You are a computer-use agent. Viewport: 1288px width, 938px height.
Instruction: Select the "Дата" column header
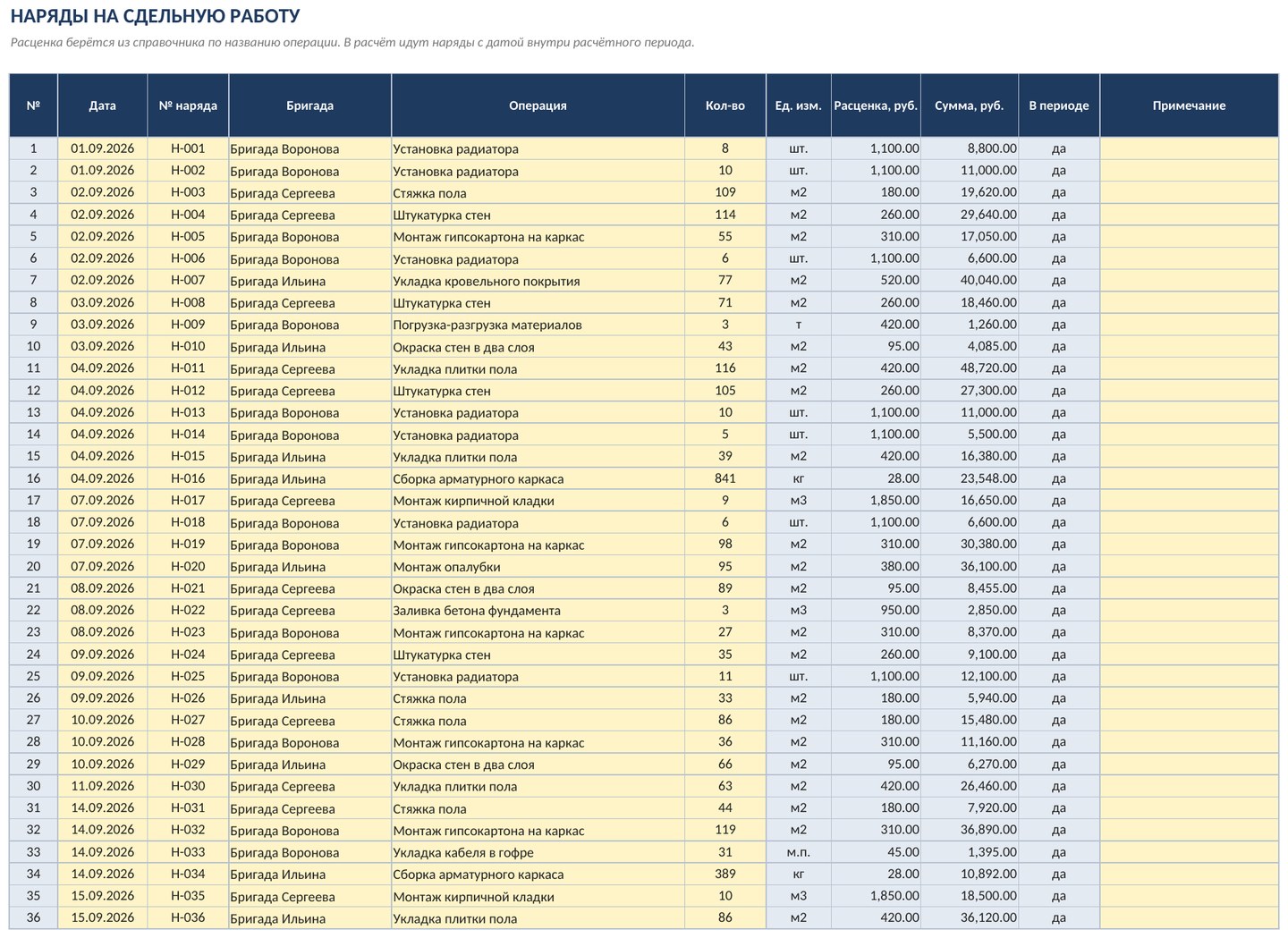pos(102,106)
